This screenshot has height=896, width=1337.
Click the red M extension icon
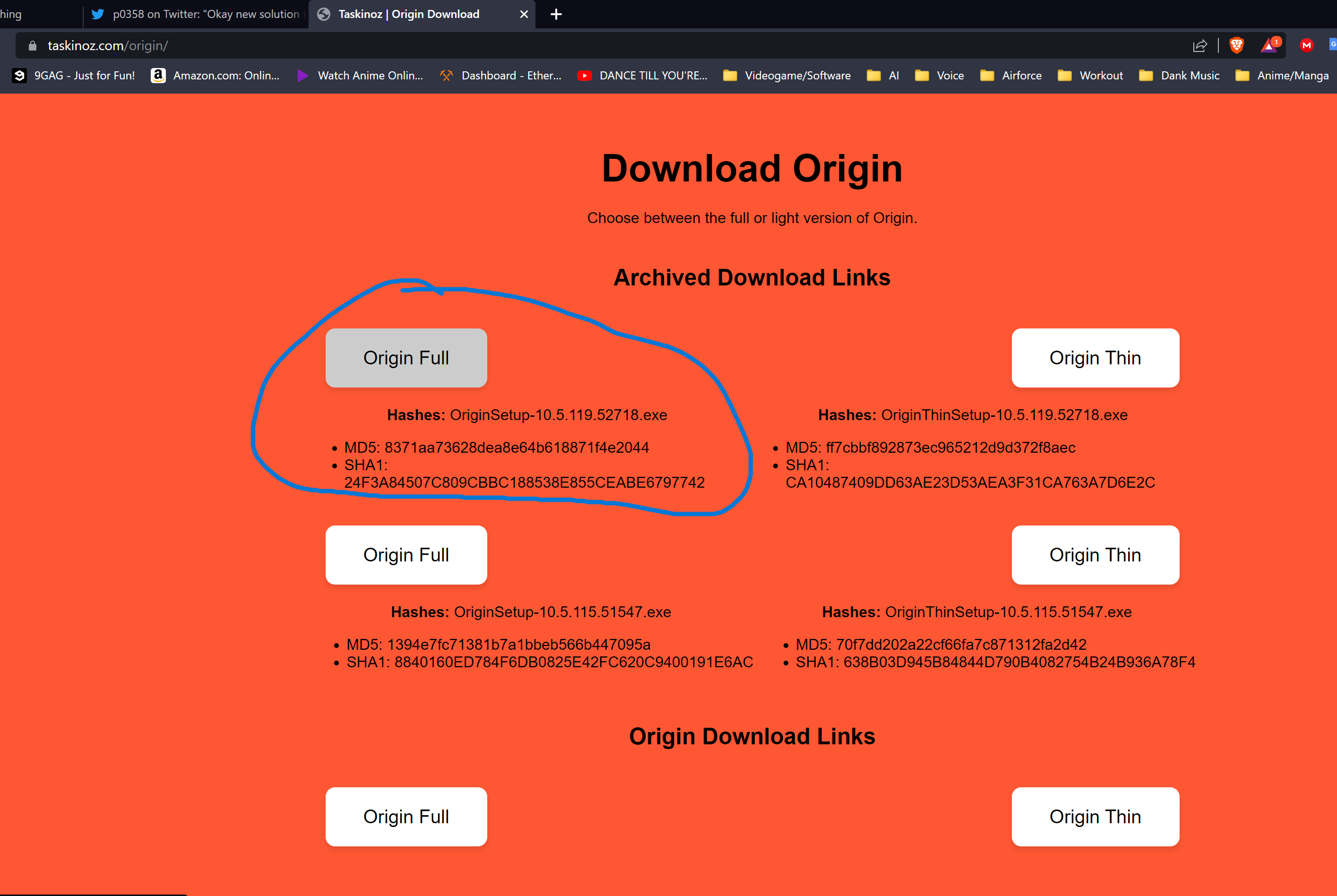[1307, 46]
